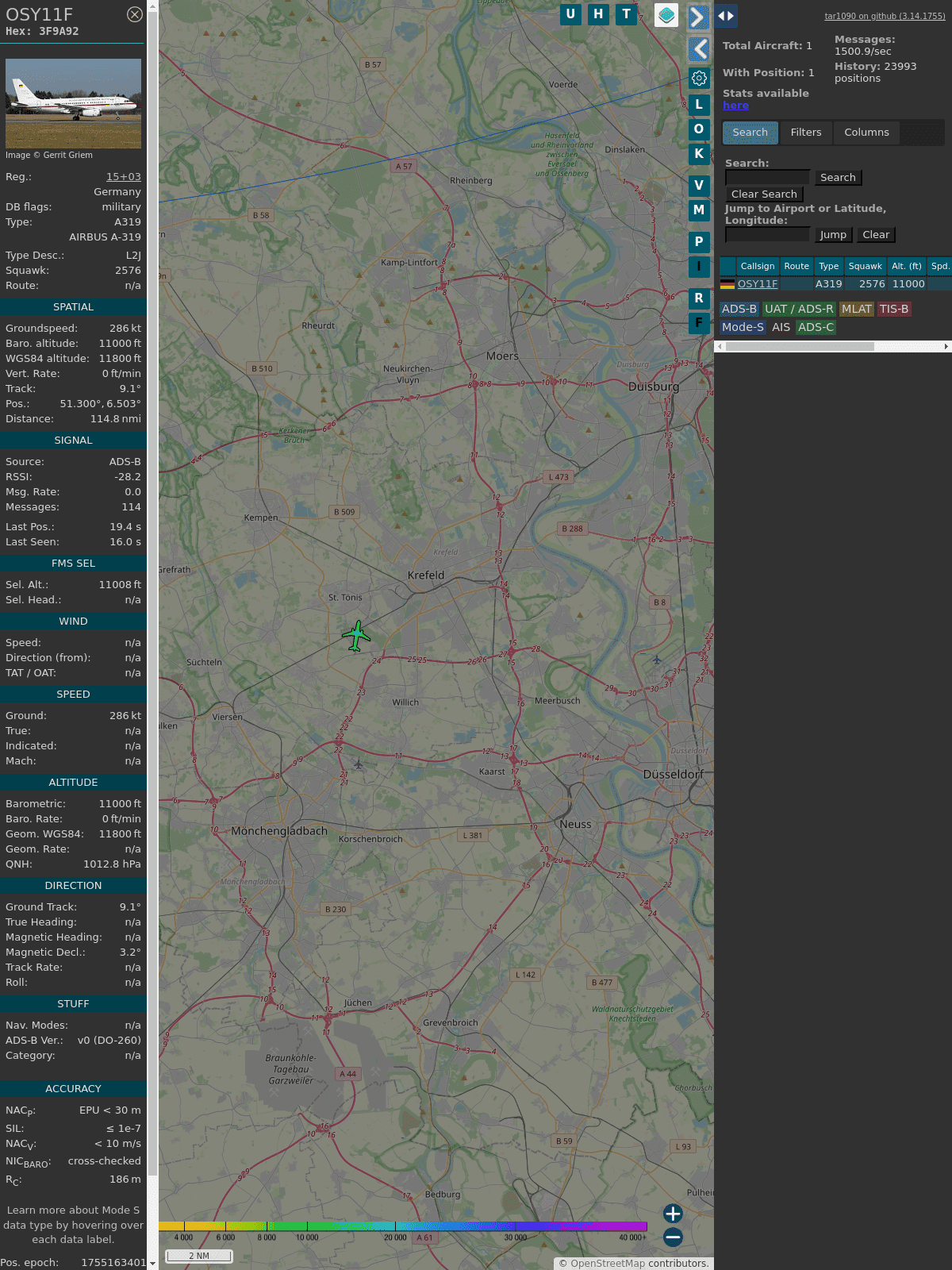Image resolution: width=952 pixels, height=1270 pixels.
Task: Collapse sidebar with left chevron button
Action: (698, 49)
